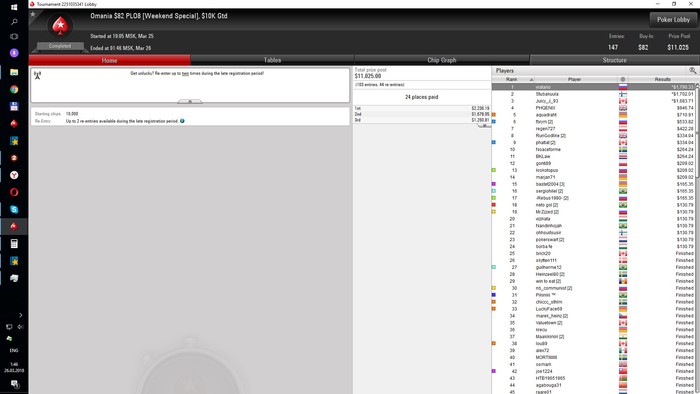The width and height of the screenshot is (700, 394).
Task: Click the $946.74 result value
Action: click(x=685, y=108)
